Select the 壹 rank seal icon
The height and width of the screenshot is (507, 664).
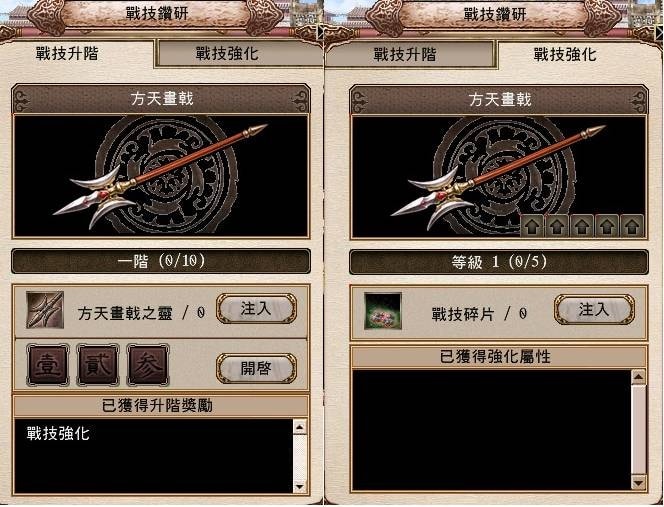(x=48, y=365)
